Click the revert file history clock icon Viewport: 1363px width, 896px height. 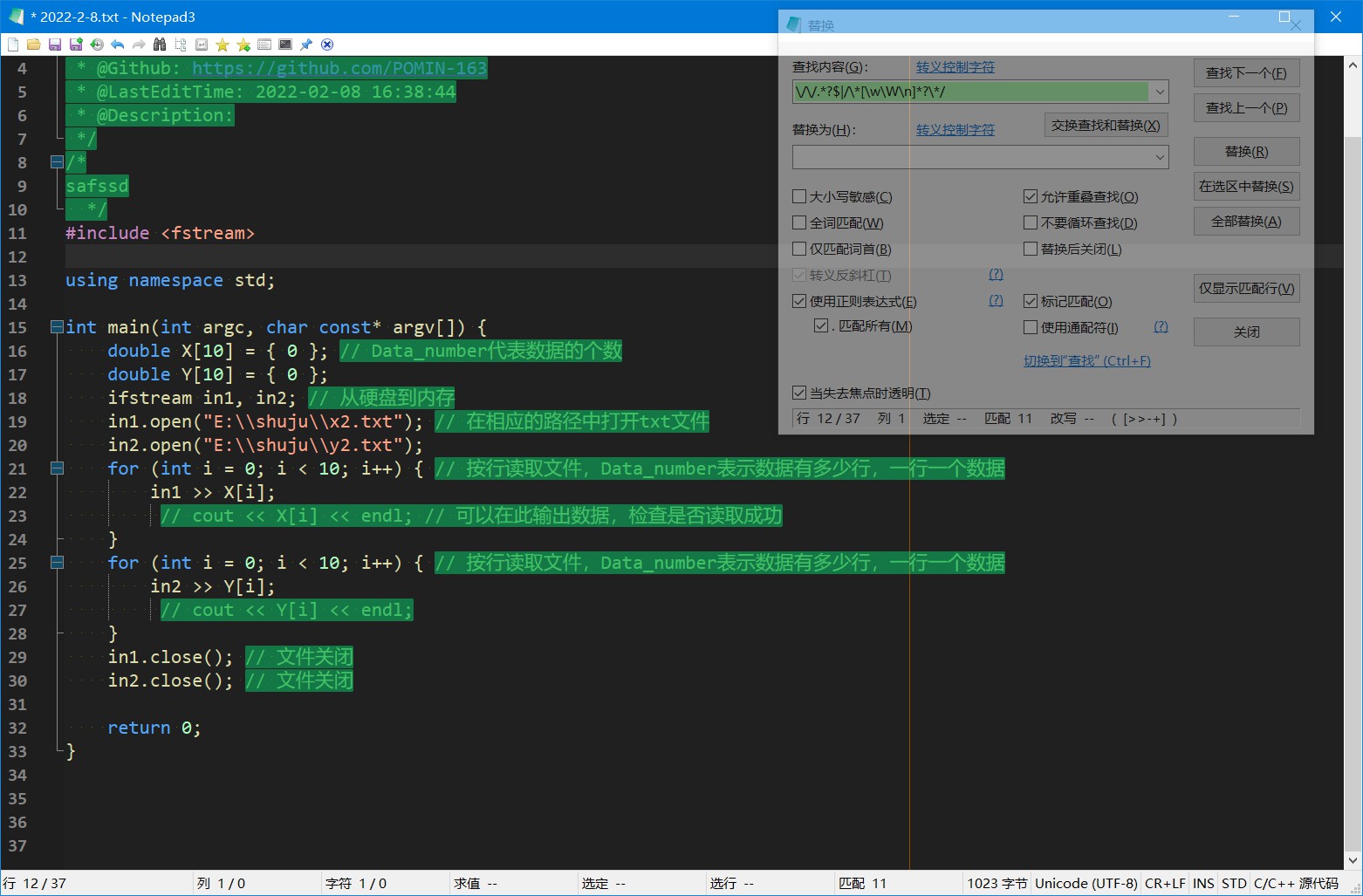tap(96, 44)
